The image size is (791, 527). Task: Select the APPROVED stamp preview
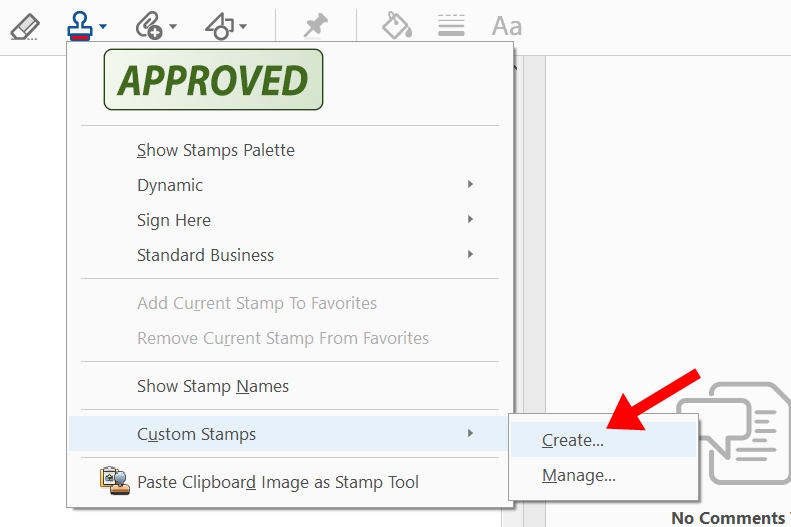[x=214, y=80]
